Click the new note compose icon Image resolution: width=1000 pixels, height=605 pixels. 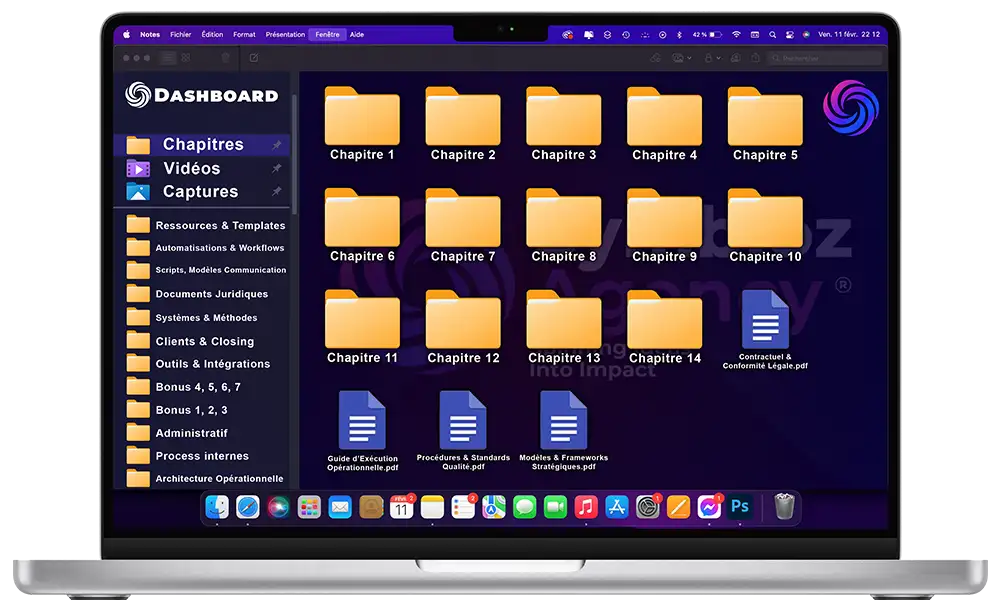(x=254, y=58)
